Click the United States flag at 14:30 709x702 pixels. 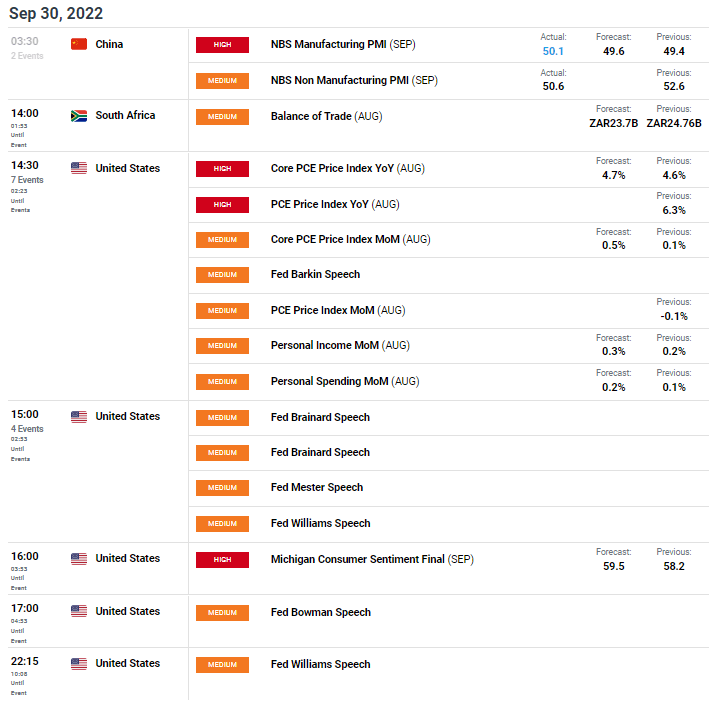pos(79,168)
